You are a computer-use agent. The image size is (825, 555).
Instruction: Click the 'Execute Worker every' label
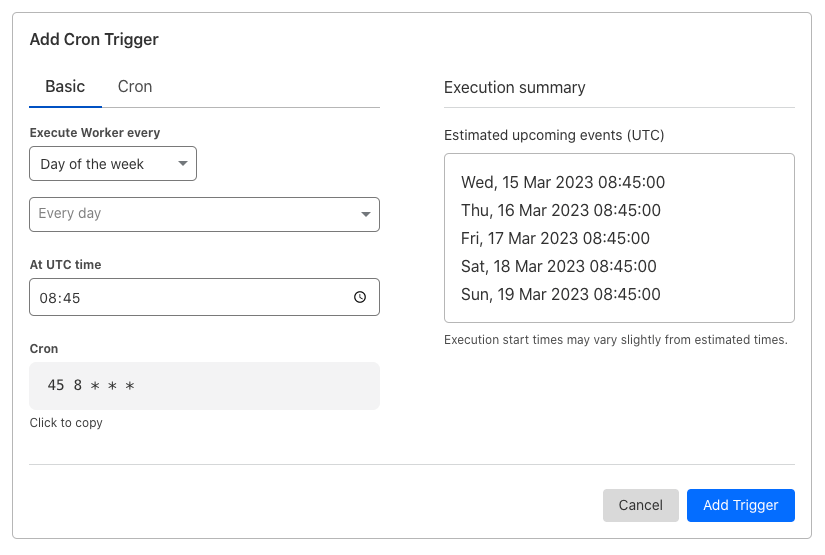[95, 133]
